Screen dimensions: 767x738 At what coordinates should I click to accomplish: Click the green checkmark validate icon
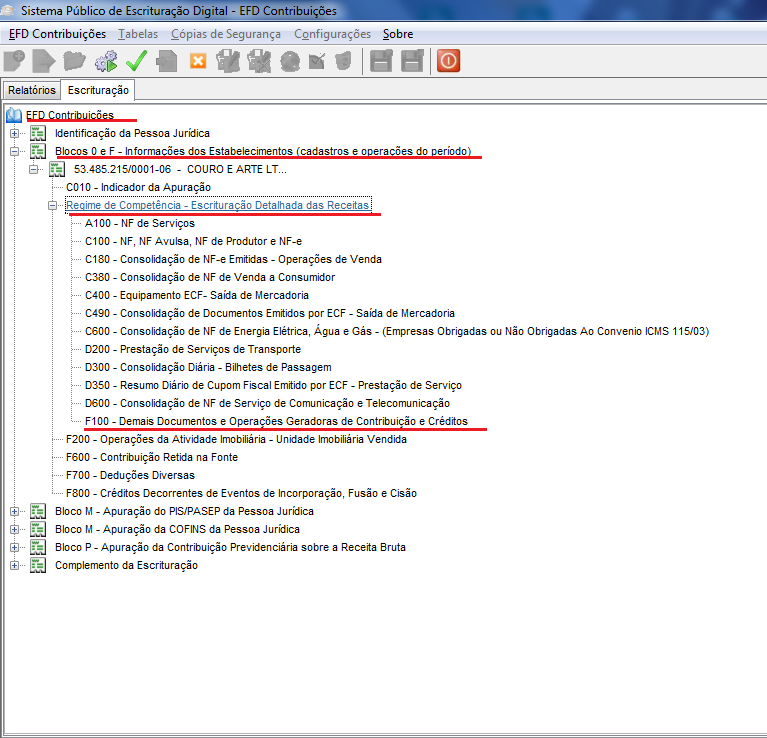[137, 61]
